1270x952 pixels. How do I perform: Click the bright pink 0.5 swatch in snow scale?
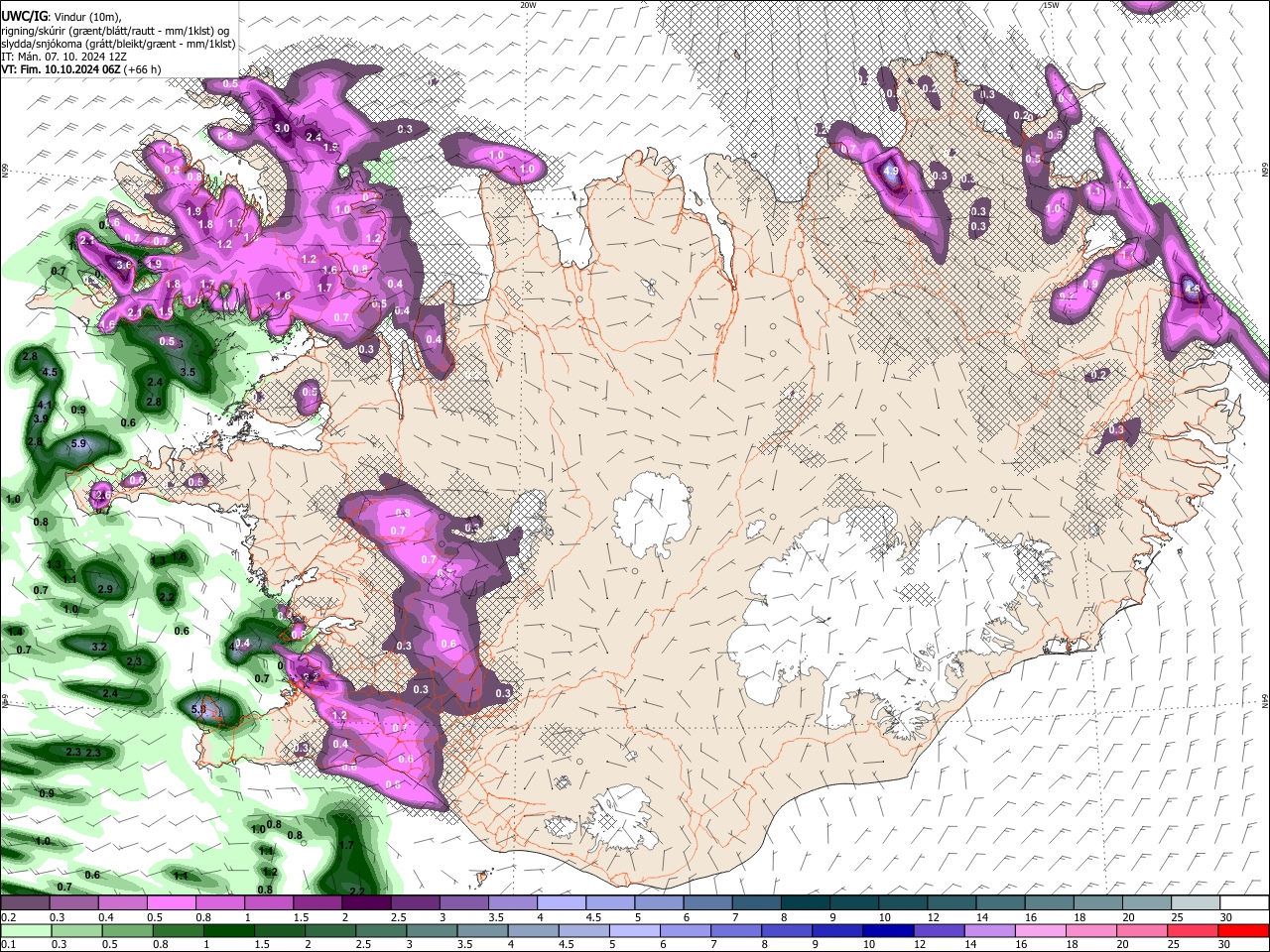[171, 903]
